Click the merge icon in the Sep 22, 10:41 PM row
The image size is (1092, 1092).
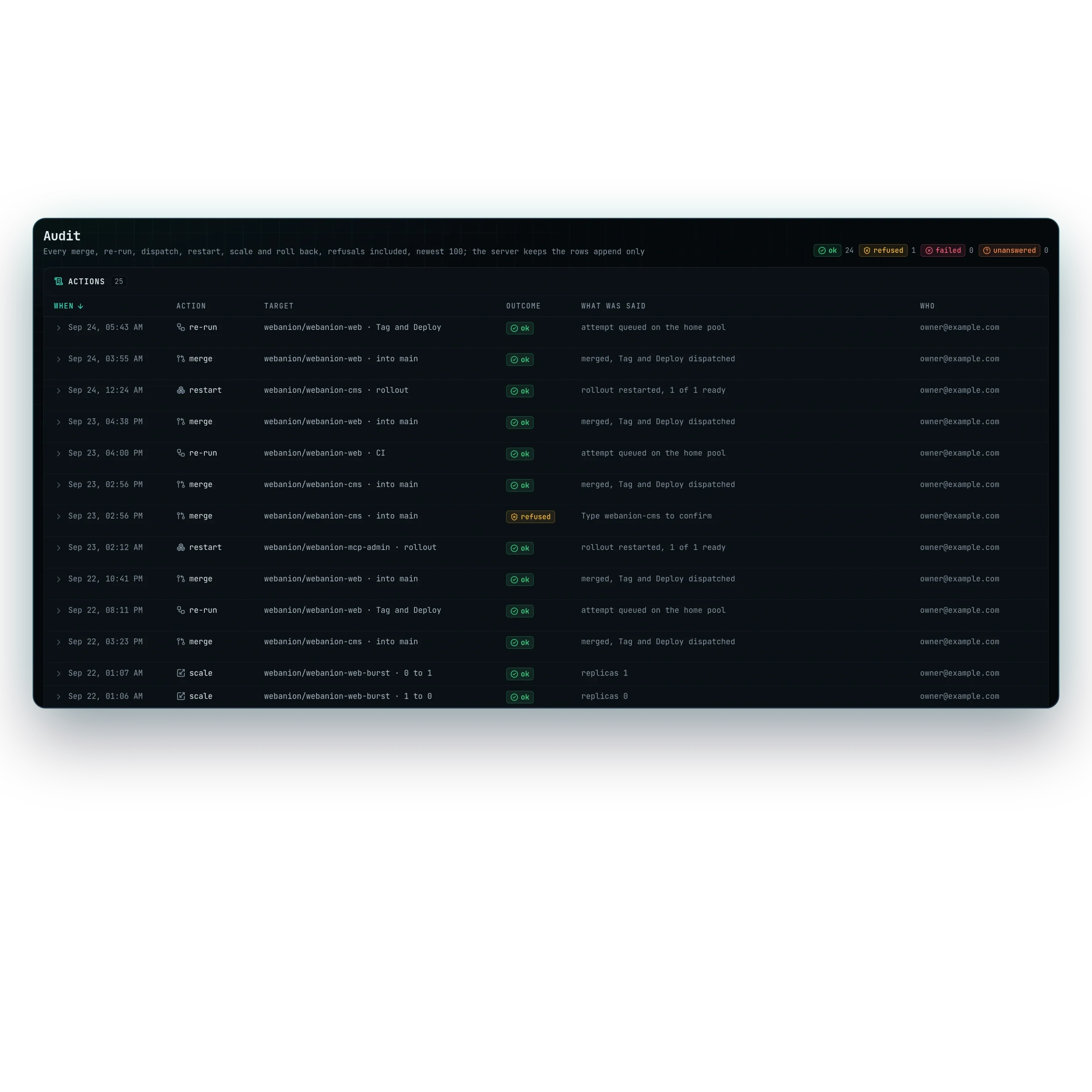point(181,579)
